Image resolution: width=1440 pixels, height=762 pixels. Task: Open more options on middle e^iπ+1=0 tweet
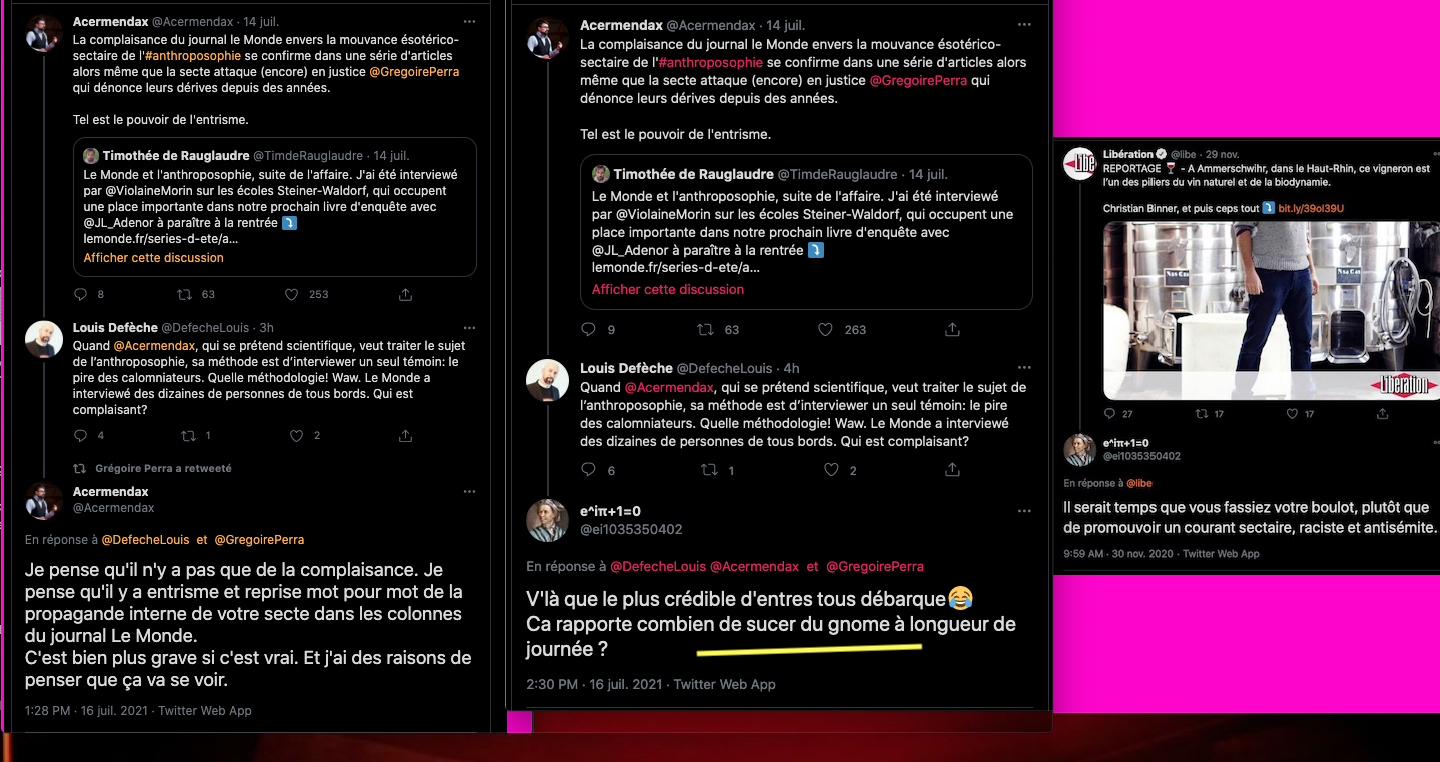pos(1023,510)
